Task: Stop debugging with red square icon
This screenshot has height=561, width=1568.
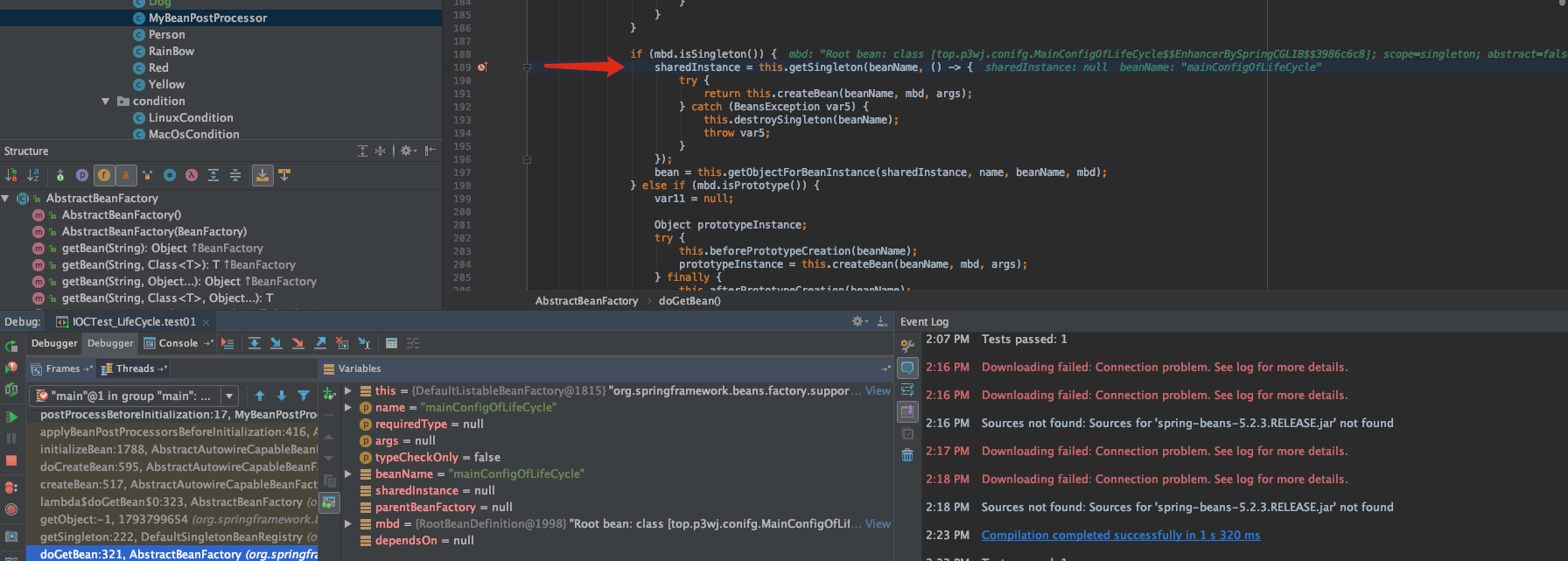Action: (x=11, y=460)
